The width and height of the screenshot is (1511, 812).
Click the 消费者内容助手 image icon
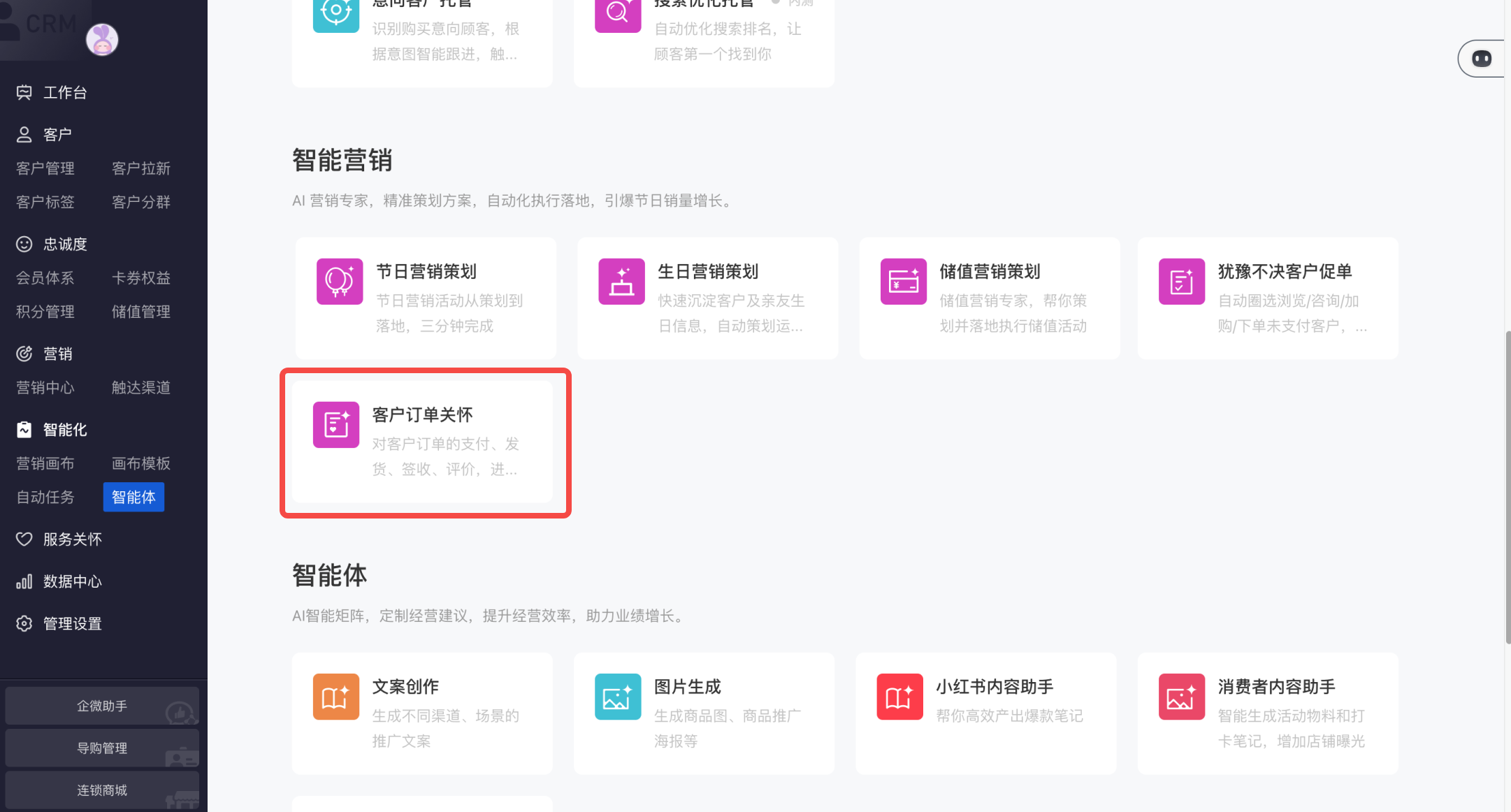click(x=1181, y=697)
